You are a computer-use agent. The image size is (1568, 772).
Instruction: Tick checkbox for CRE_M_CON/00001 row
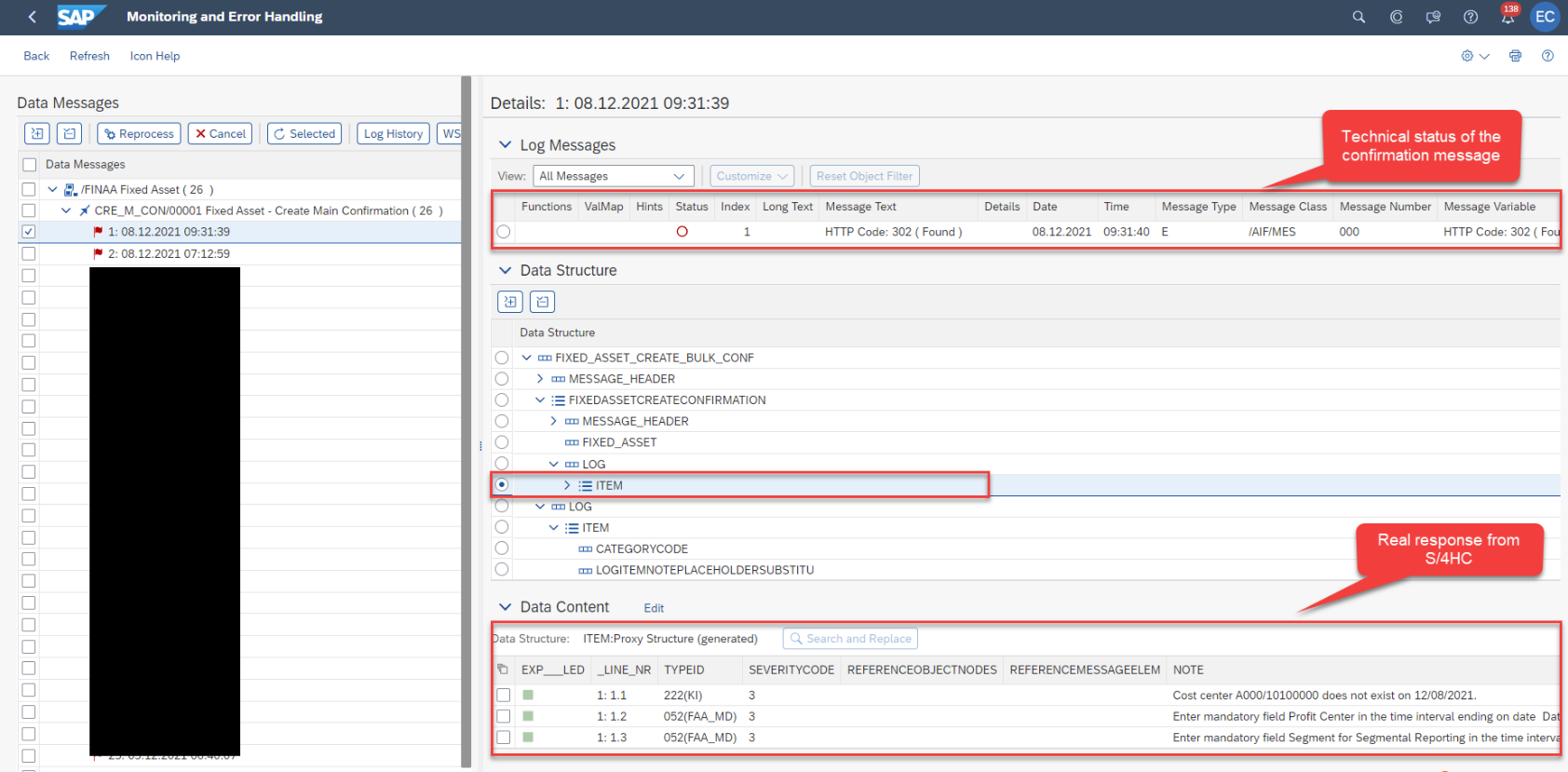coord(29,211)
